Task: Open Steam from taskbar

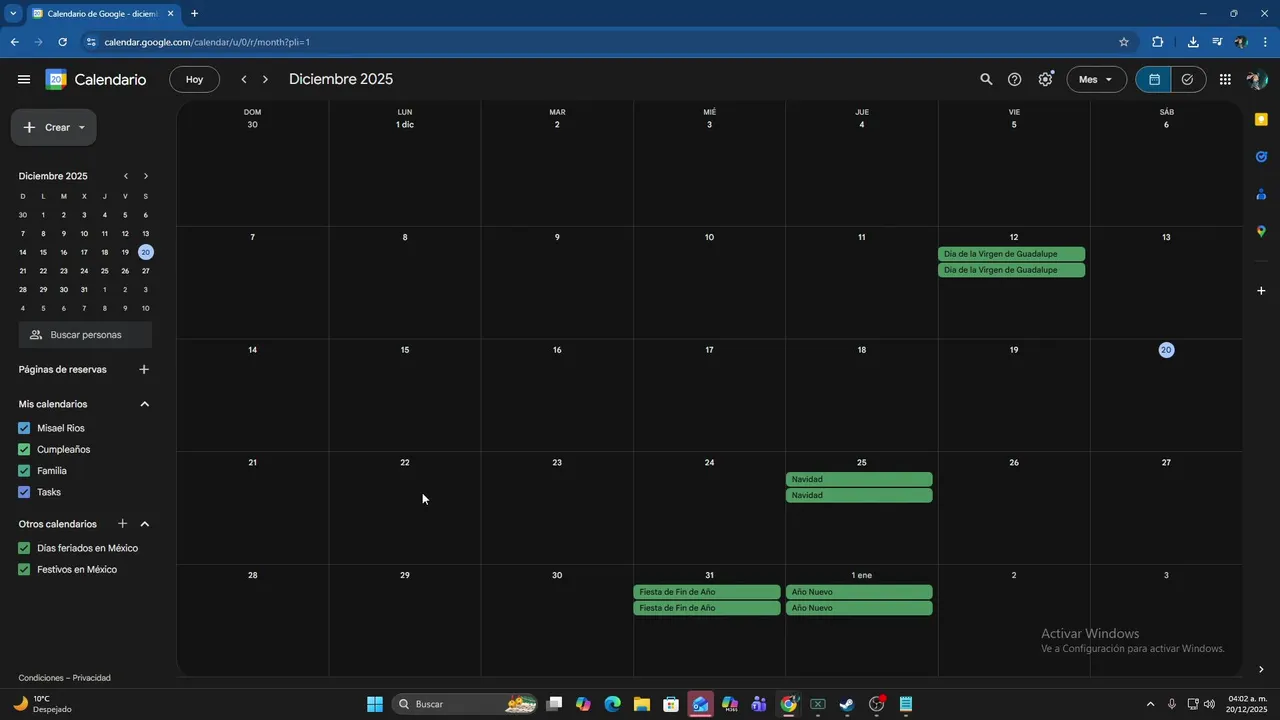Action: pyautogui.click(x=847, y=704)
